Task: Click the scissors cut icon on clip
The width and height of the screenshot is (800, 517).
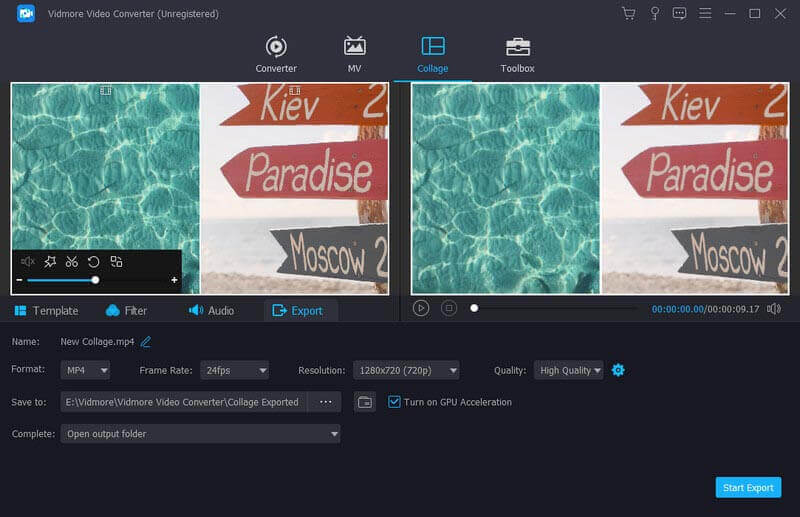Action: coord(71,262)
